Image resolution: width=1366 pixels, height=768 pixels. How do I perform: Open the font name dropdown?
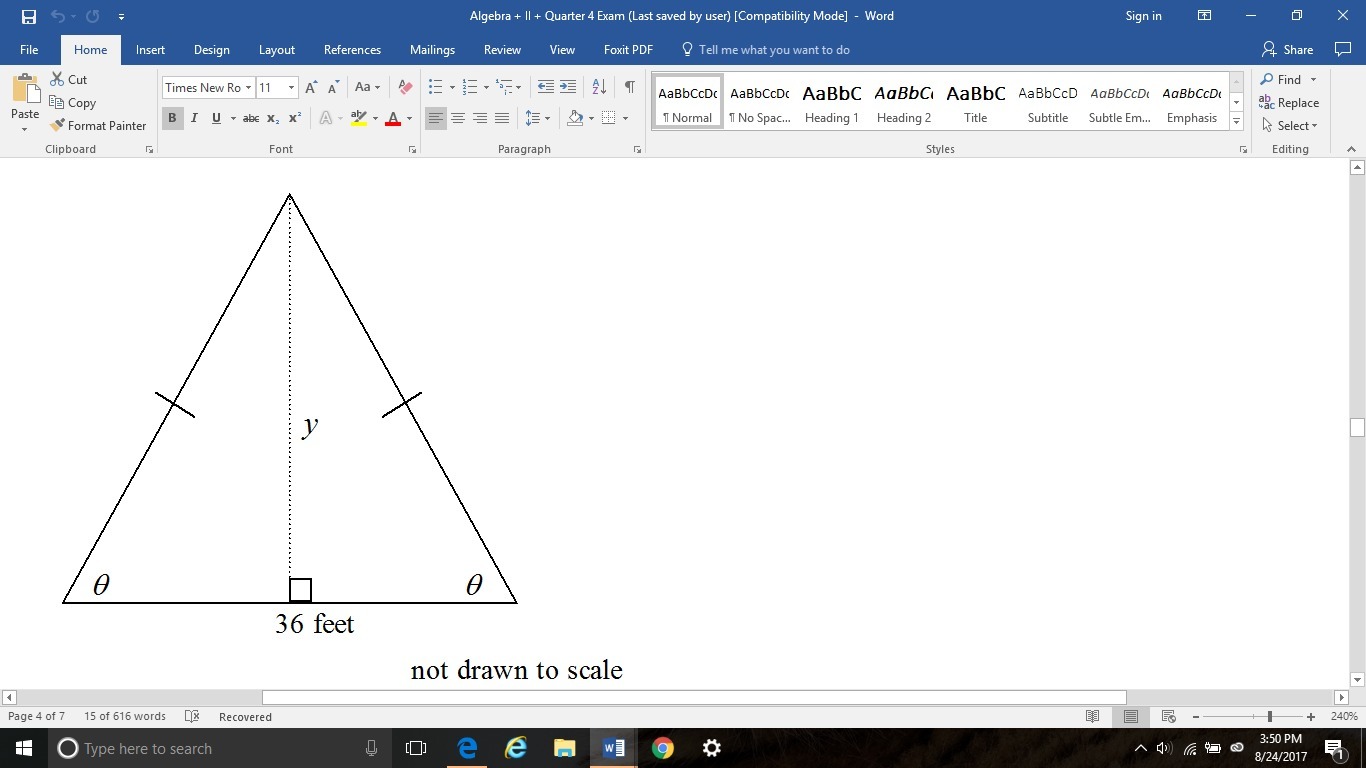[x=248, y=88]
